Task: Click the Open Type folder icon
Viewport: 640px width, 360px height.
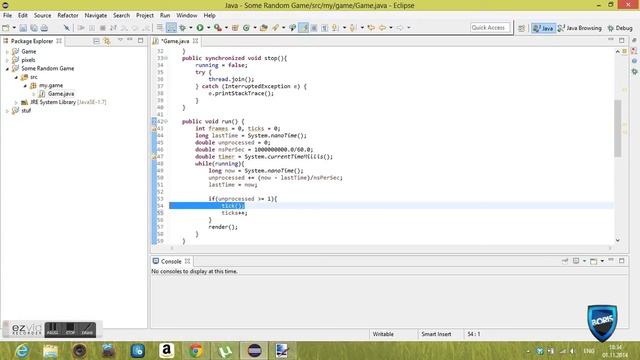Action: tap(264, 28)
